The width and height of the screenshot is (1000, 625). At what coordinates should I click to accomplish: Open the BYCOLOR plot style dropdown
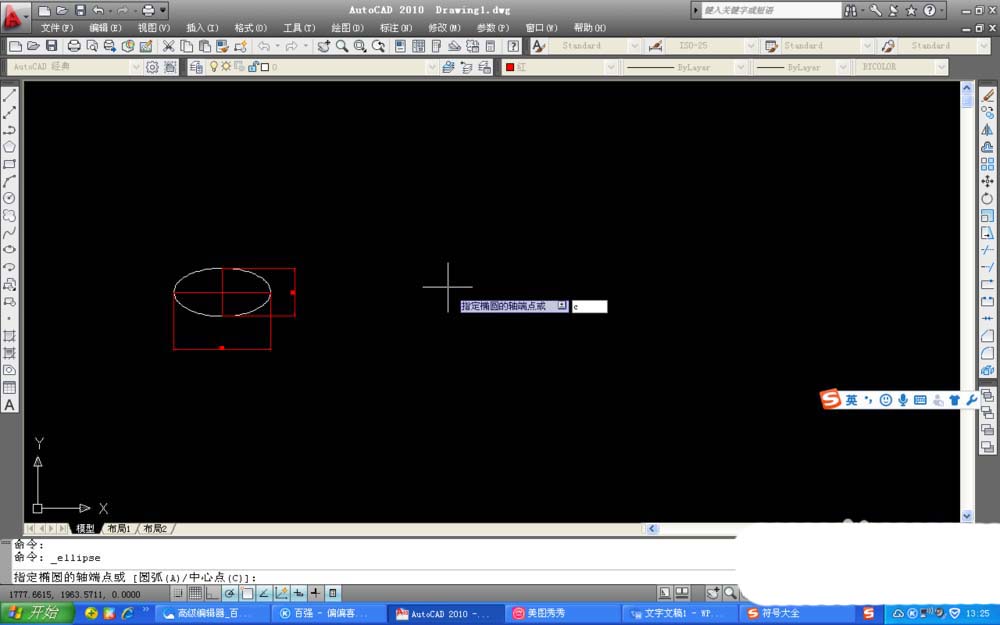pos(941,66)
